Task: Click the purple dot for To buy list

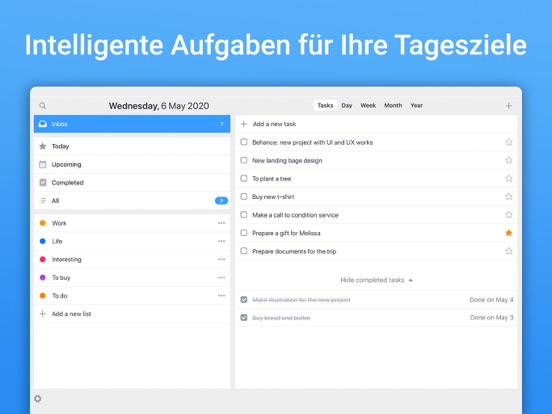Action: pyautogui.click(x=43, y=277)
